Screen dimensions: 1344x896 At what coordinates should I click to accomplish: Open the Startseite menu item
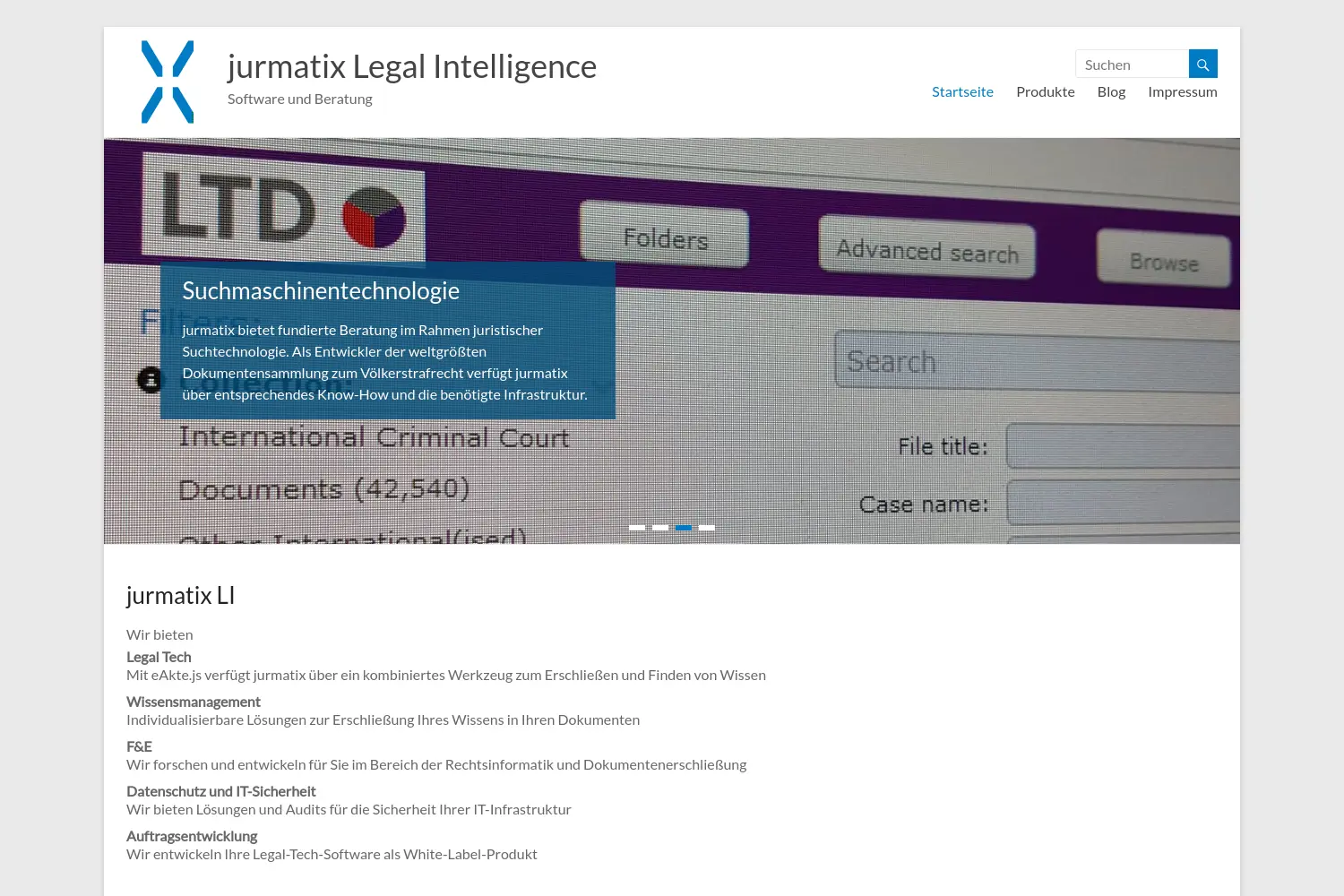coord(962,91)
